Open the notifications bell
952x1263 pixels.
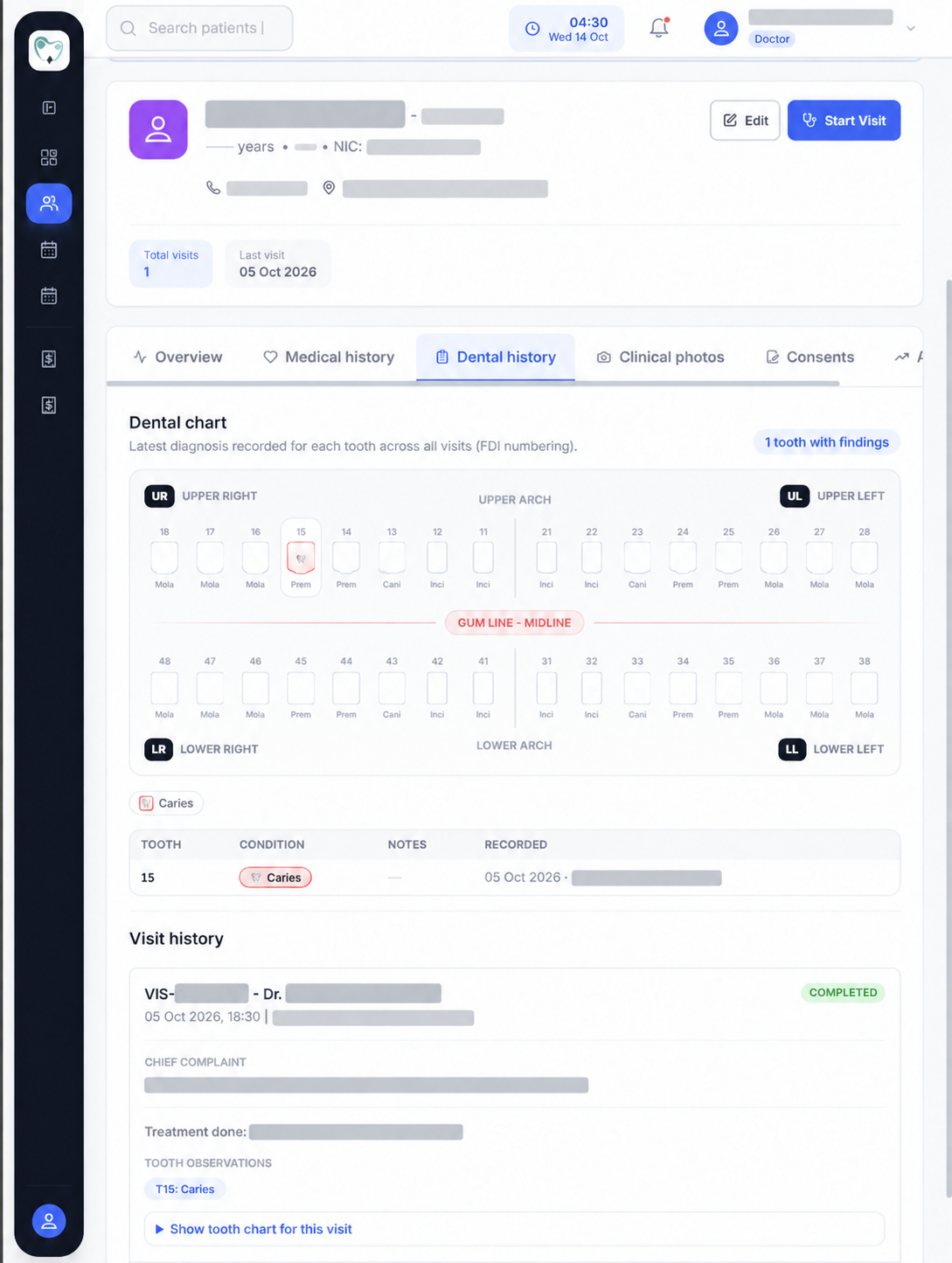tap(659, 28)
